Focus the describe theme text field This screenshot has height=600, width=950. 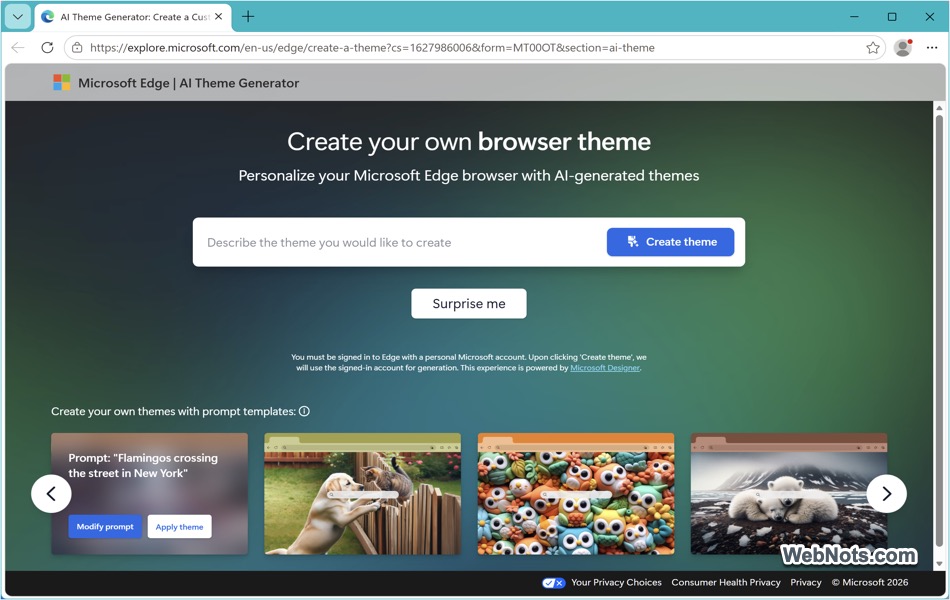click(400, 242)
